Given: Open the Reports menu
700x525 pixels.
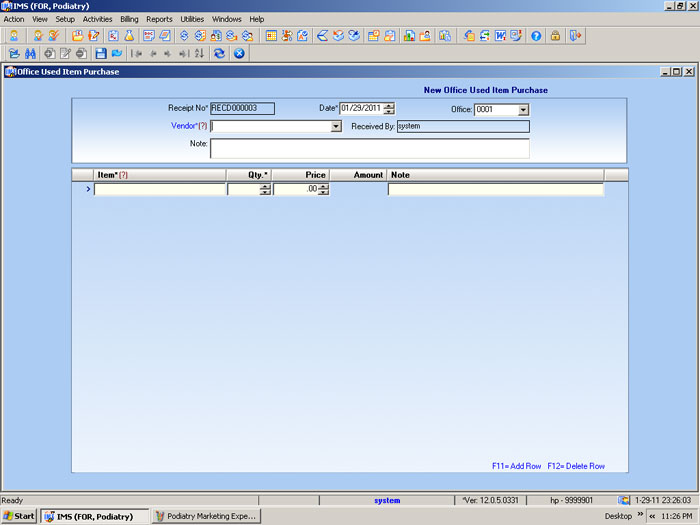Looking at the screenshot, I should click(x=159, y=19).
